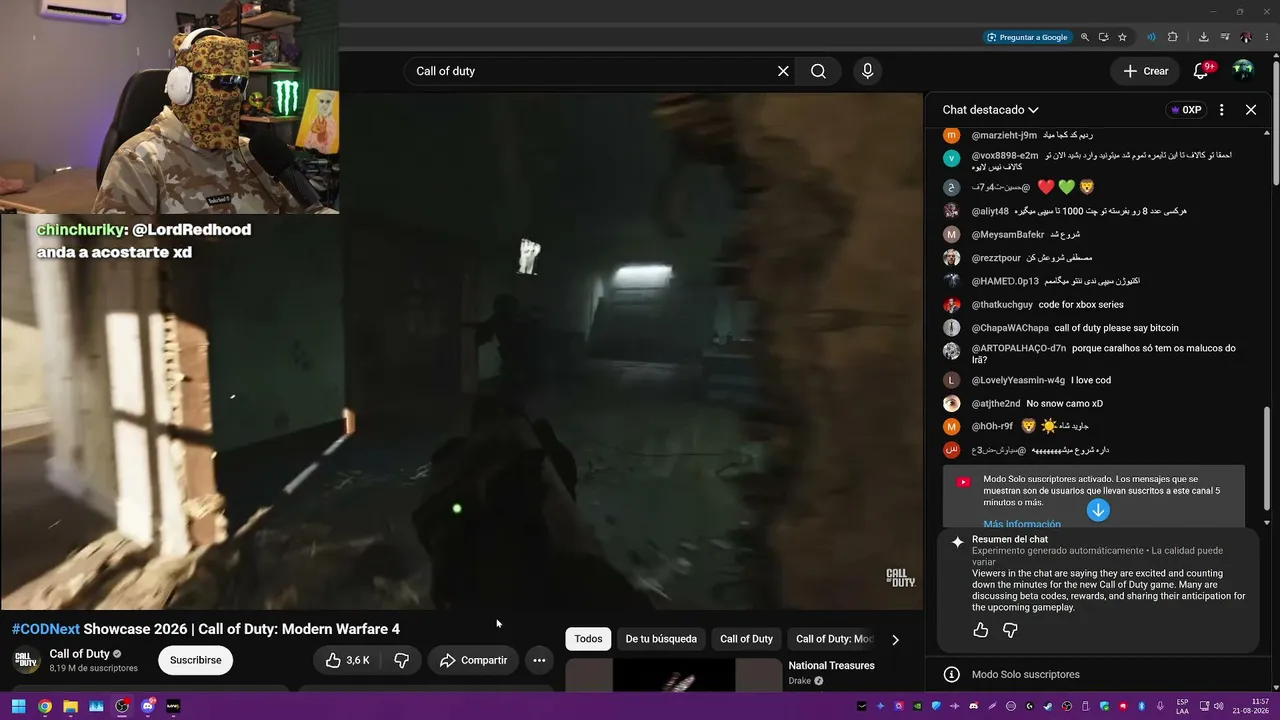
Task: Select the Call of Duty: Mod chip
Action: coord(834,639)
